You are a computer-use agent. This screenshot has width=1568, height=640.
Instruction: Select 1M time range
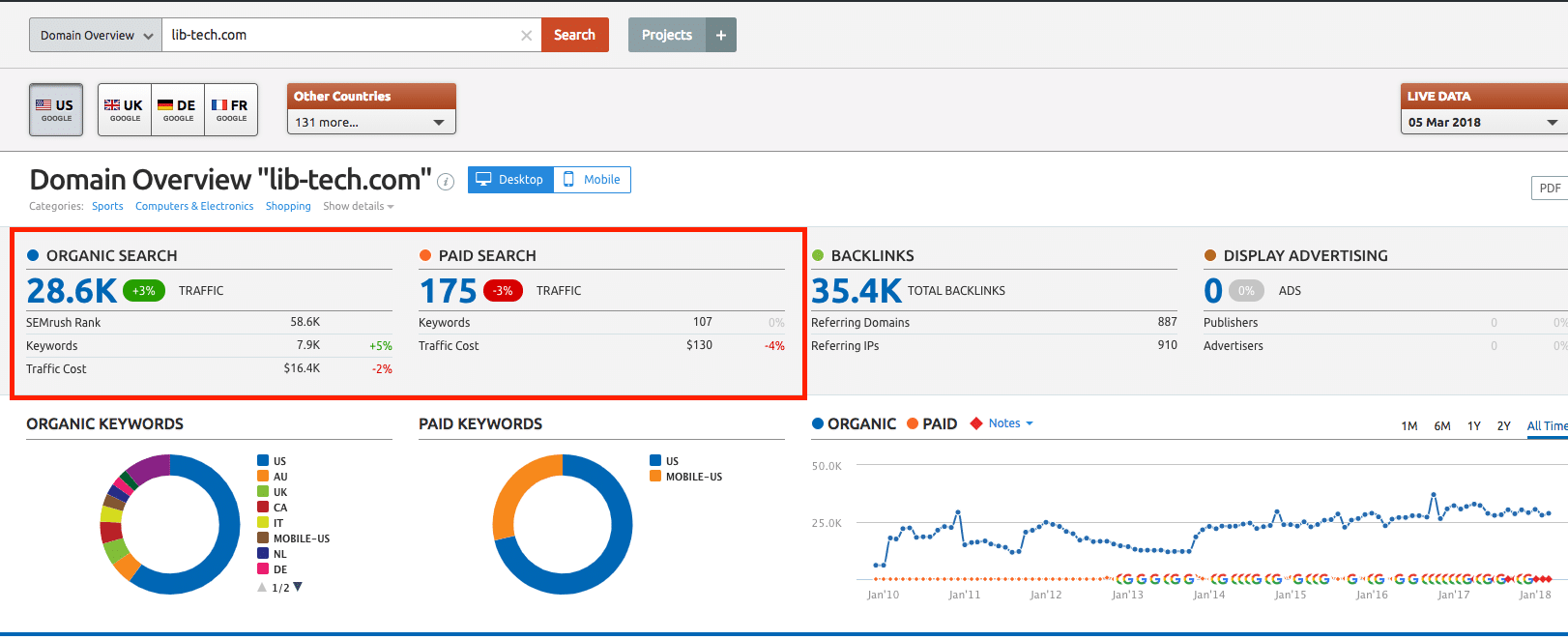(x=1409, y=426)
